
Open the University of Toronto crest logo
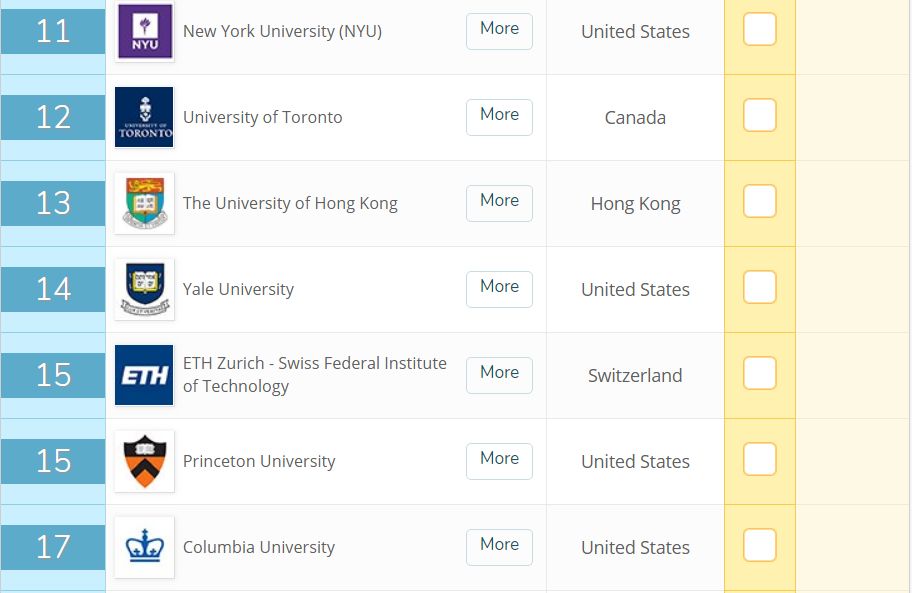click(144, 117)
